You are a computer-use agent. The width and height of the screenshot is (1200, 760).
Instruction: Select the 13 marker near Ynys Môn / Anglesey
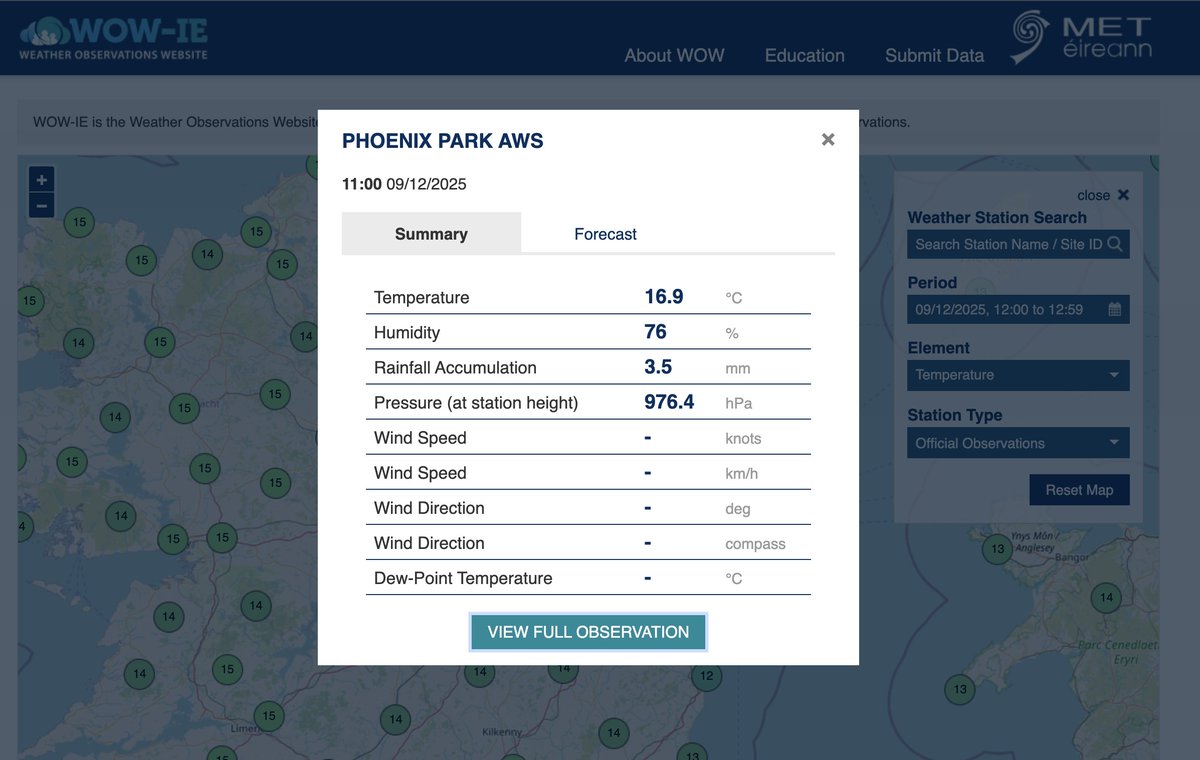point(997,548)
